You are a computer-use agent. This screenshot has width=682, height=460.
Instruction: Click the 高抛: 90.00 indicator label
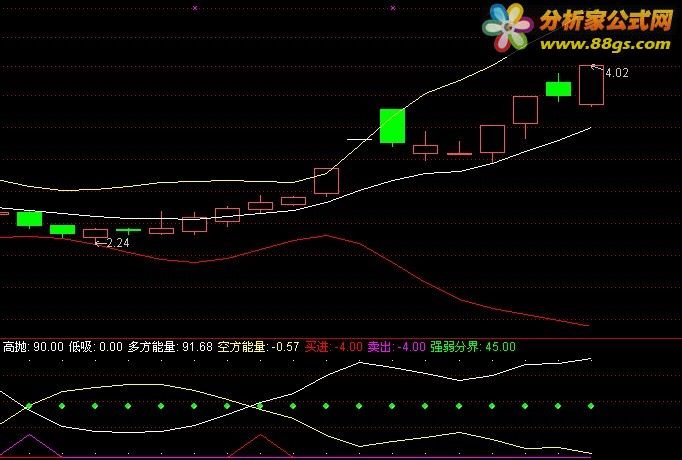pyautogui.click(x=33, y=347)
